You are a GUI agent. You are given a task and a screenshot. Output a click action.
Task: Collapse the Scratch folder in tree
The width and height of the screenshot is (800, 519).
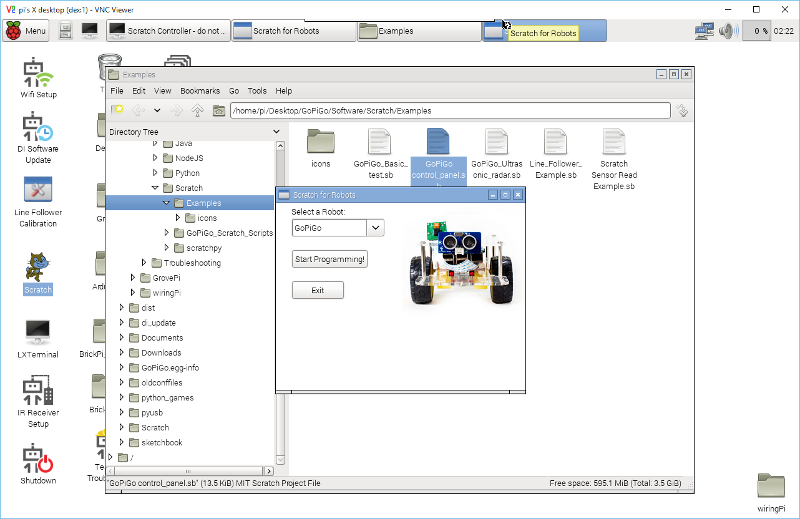click(155, 188)
